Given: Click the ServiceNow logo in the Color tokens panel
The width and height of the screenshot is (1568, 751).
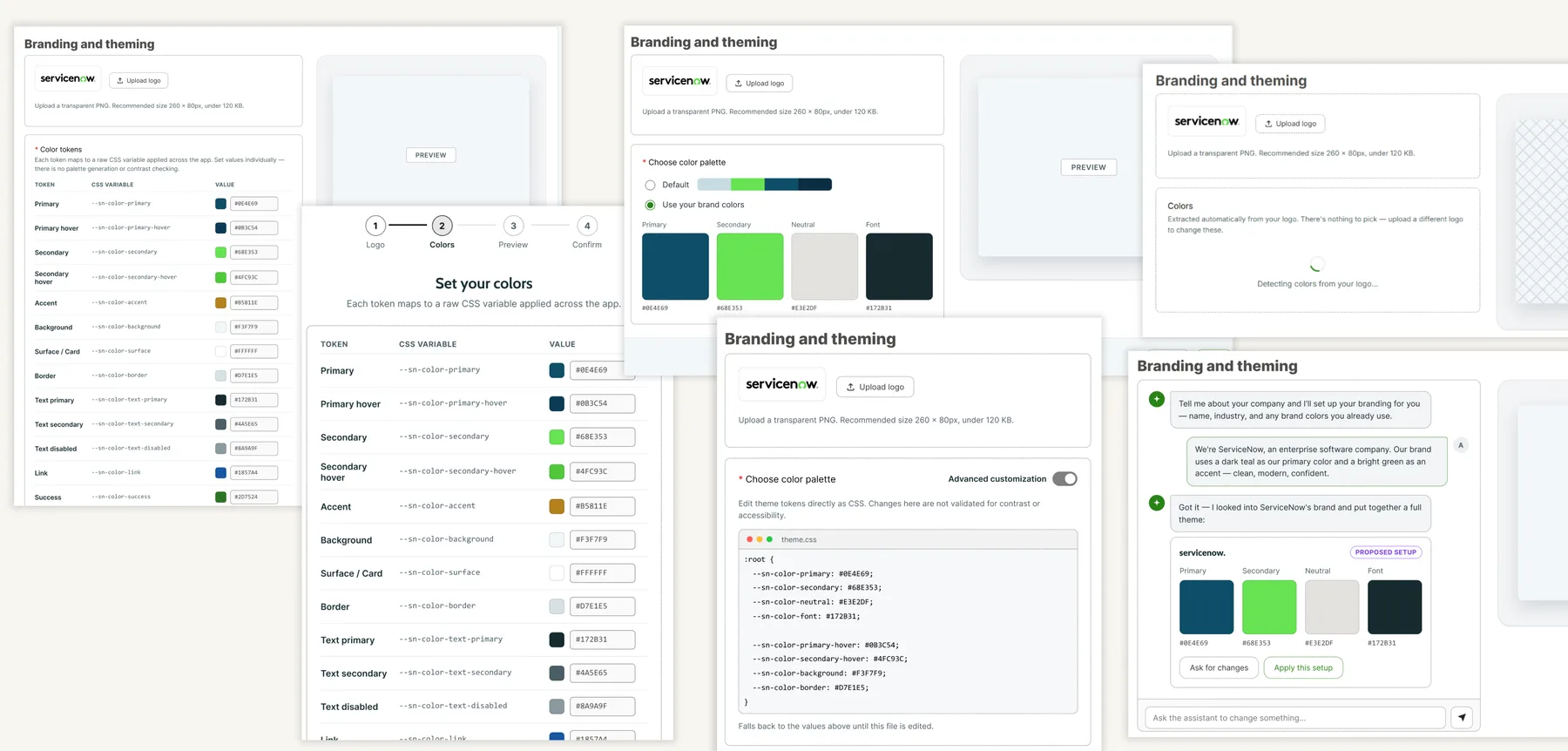Looking at the screenshot, I should pyautogui.click(x=68, y=78).
